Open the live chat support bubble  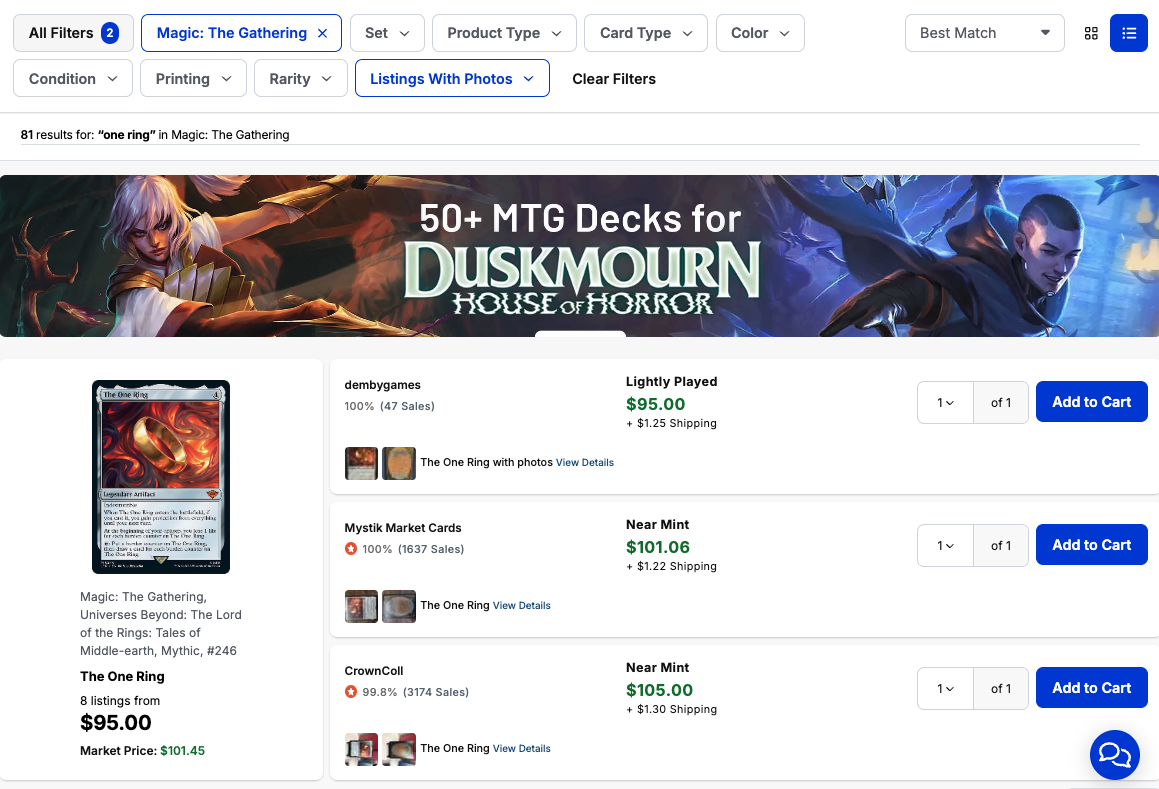pyautogui.click(x=1114, y=755)
